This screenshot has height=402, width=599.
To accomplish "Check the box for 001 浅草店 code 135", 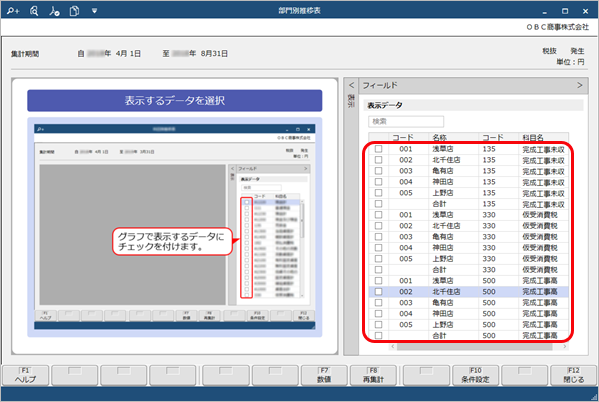I will pyautogui.click(x=378, y=149).
